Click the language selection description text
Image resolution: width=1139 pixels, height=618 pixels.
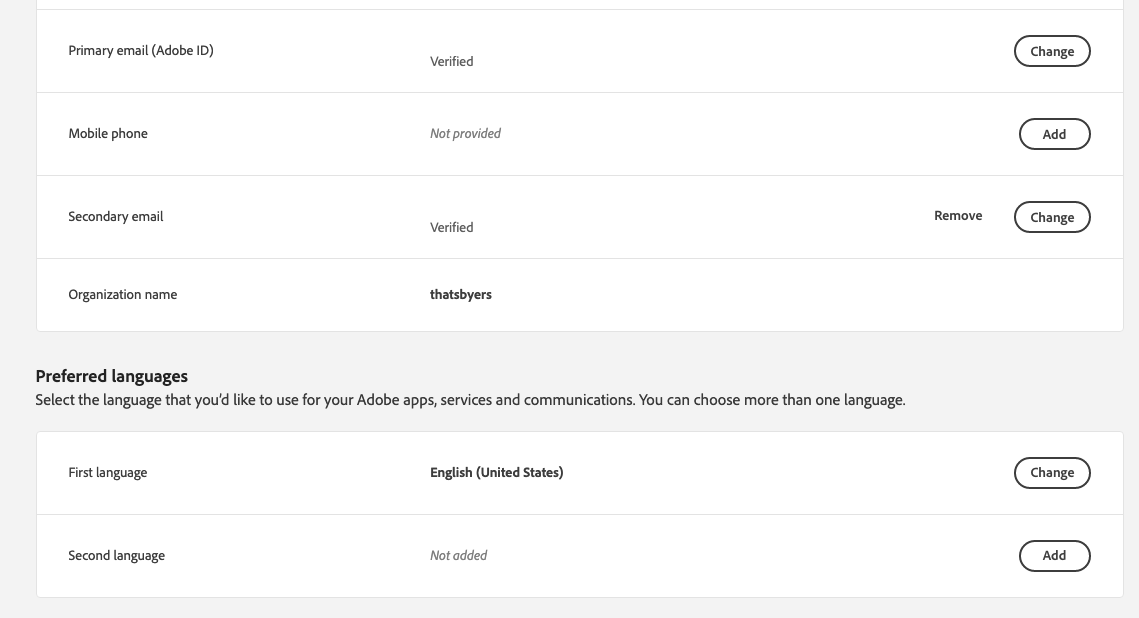click(x=470, y=399)
